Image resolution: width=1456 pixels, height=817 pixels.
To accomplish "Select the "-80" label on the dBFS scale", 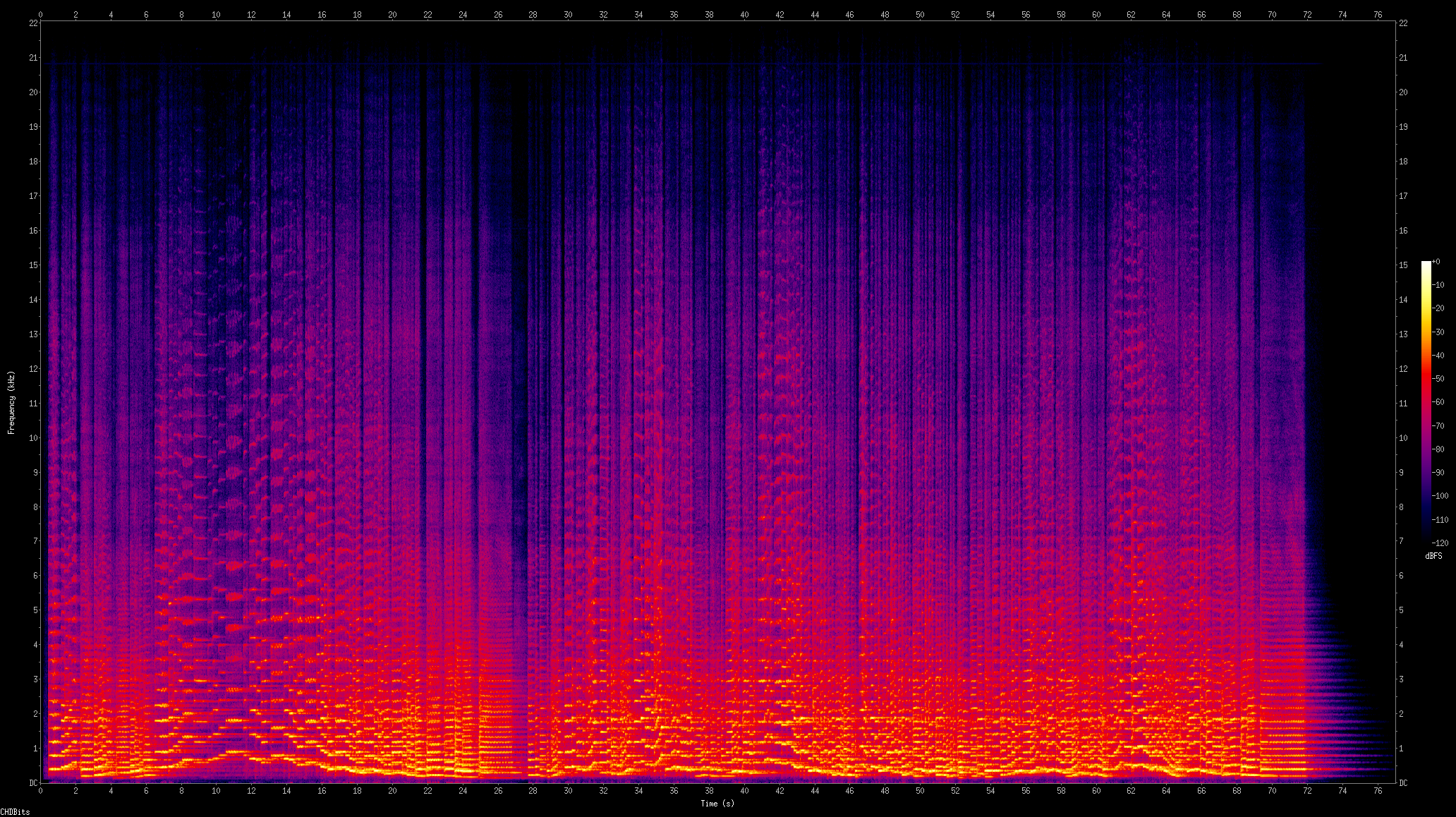I will [x=1438, y=449].
